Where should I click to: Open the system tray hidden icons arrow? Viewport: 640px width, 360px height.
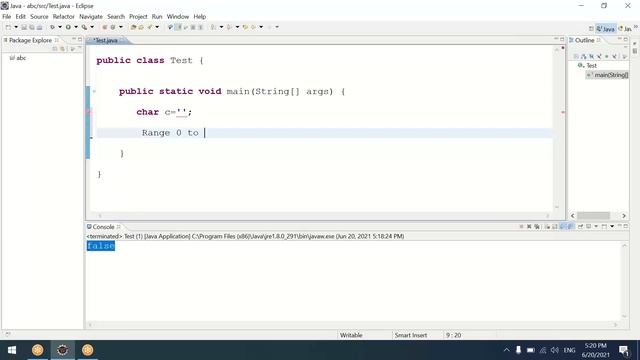click(507, 350)
